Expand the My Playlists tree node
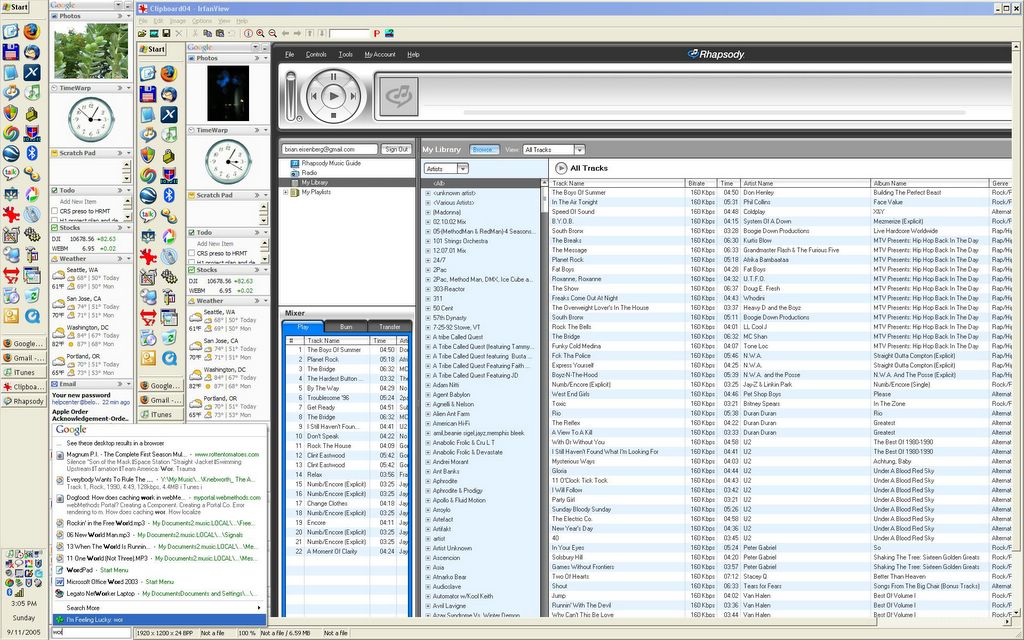Image resolution: width=1024 pixels, height=640 pixels. coord(285,192)
